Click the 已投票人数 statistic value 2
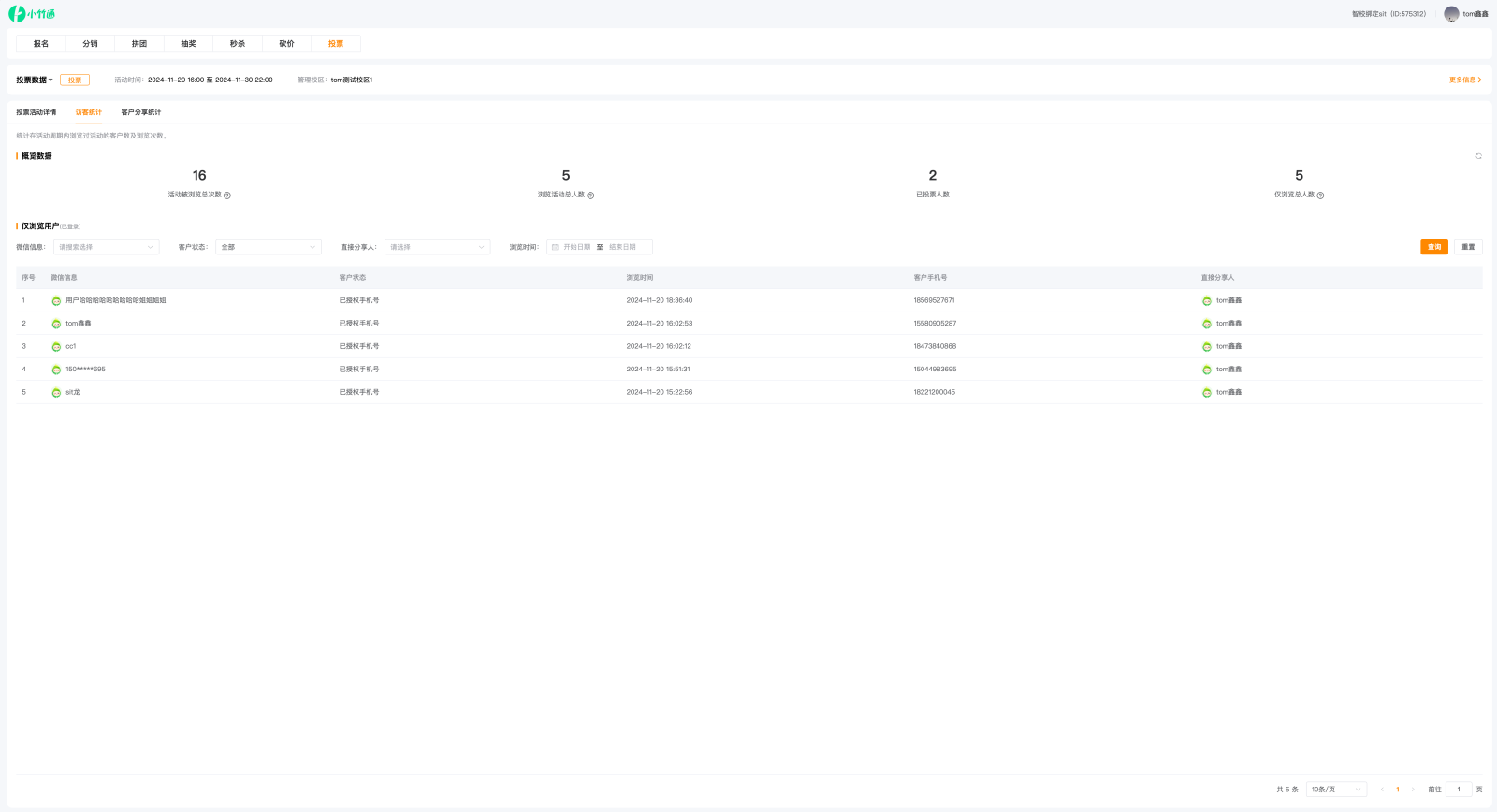 (933, 176)
